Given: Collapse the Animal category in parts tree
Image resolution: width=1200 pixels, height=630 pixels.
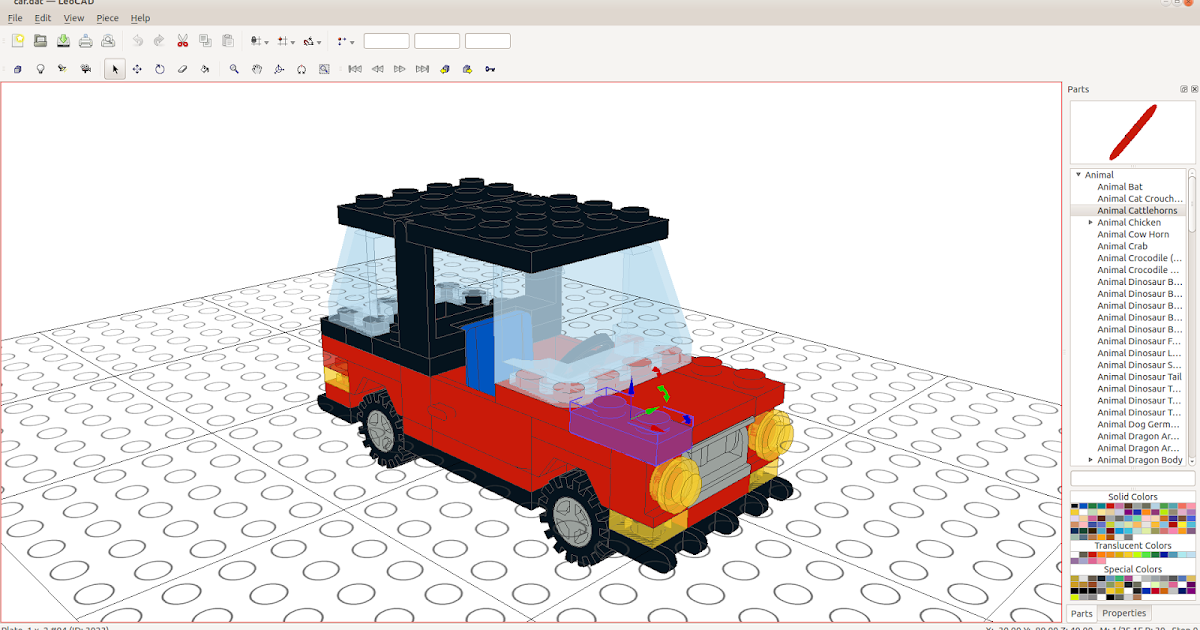Looking at the screenshot, I should pyautogui.click(x=1078, y=175).
